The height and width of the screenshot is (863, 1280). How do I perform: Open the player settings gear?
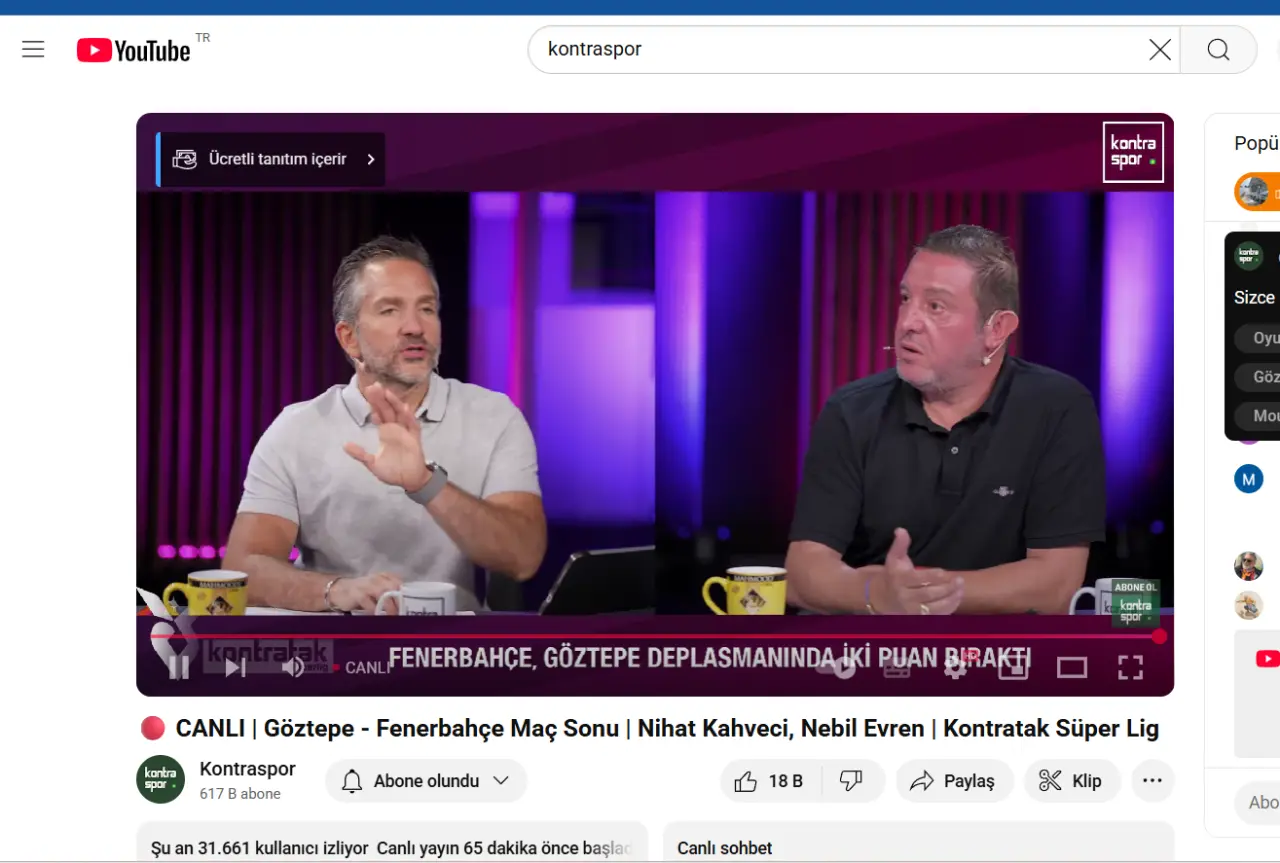click(x=955, y=667)
